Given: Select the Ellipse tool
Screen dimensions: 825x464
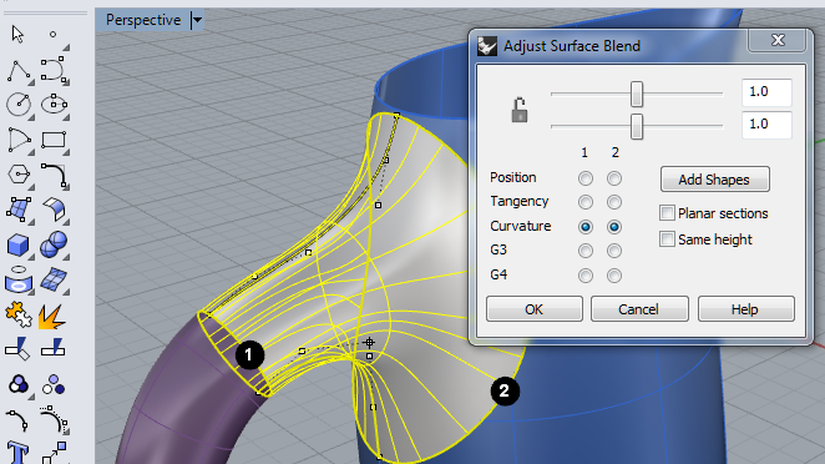Looking at the screenshot, I should point(54,104).
